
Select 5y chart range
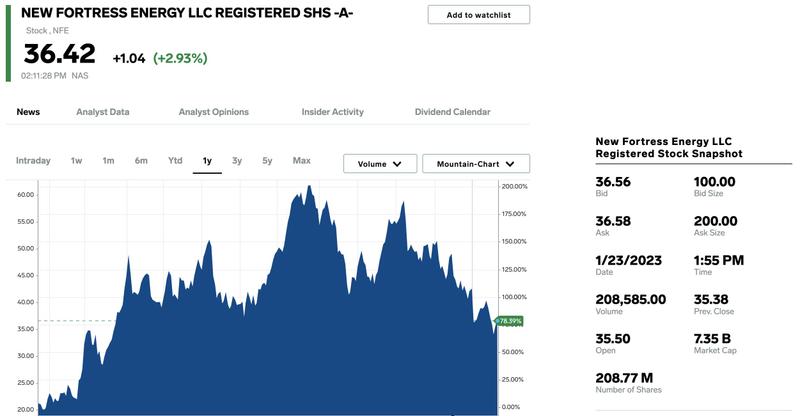click(x=267, y=161)
